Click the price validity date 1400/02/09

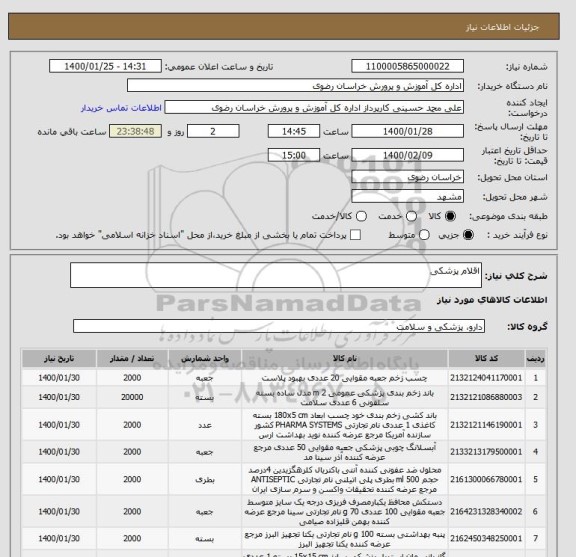coord(407,155)
